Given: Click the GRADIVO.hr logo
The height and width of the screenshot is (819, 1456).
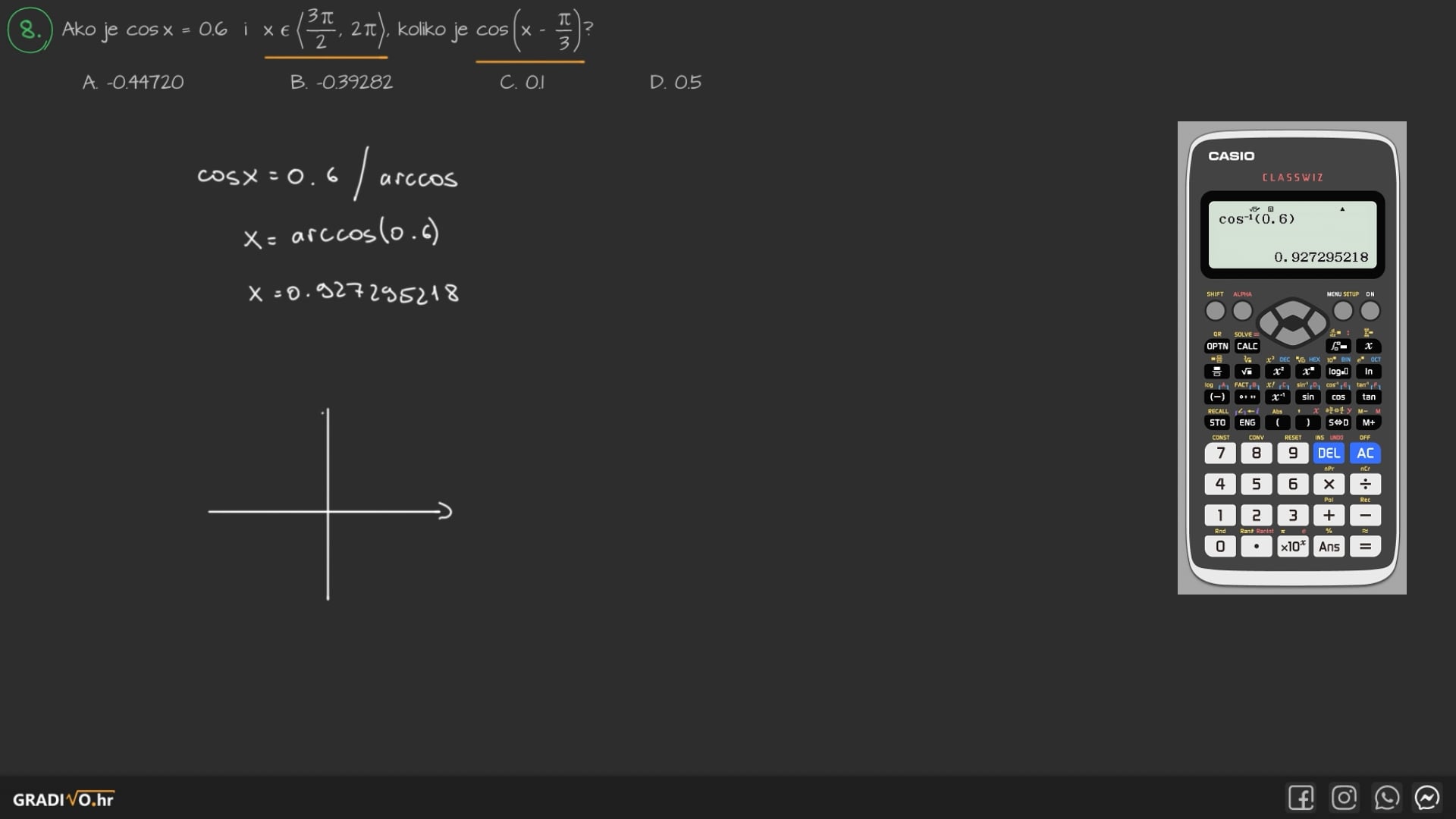Looking at the screenshot, I should point(64,799).
